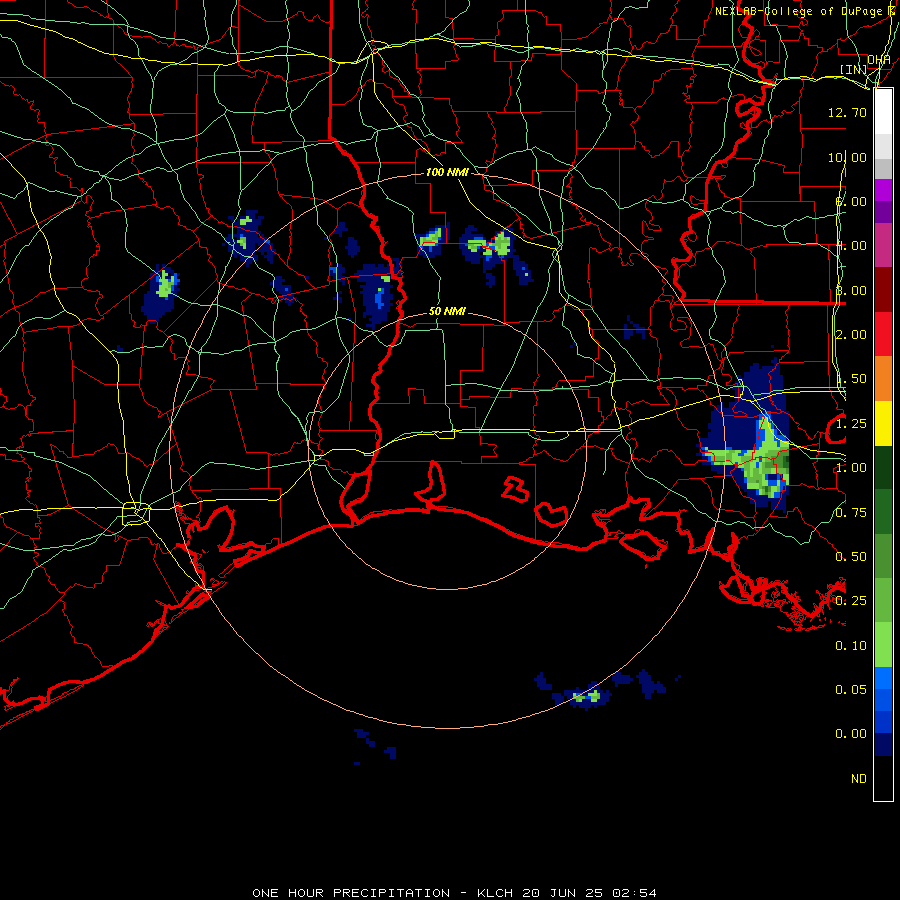Screen dimensions: 900x900
Task: Click the 50 NMI range ring label
Action: pos(447,312)
